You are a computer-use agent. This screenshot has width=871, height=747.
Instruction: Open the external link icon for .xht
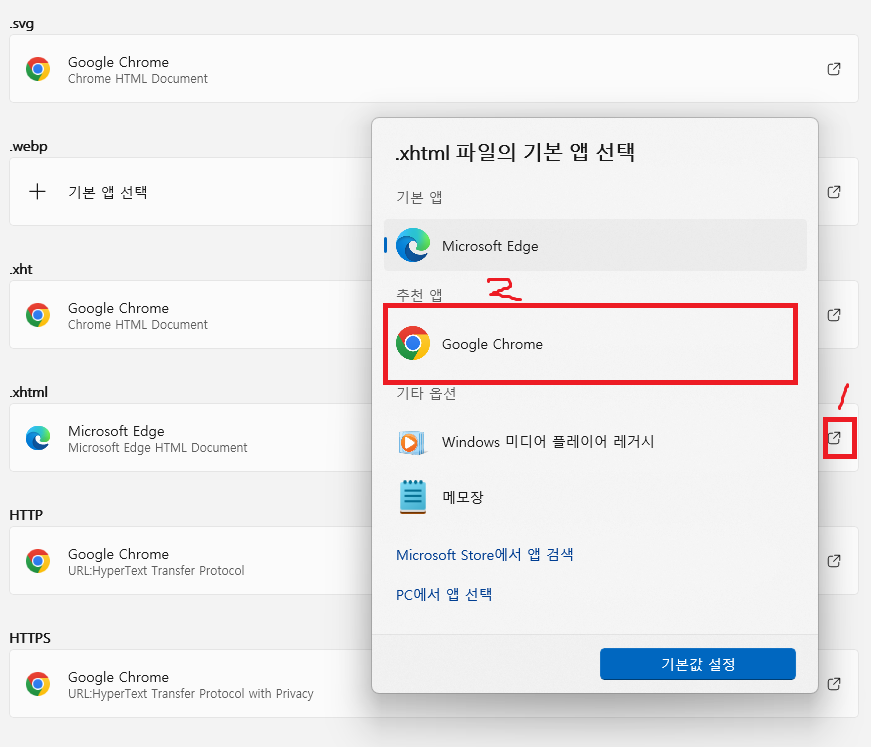(834, 315)
